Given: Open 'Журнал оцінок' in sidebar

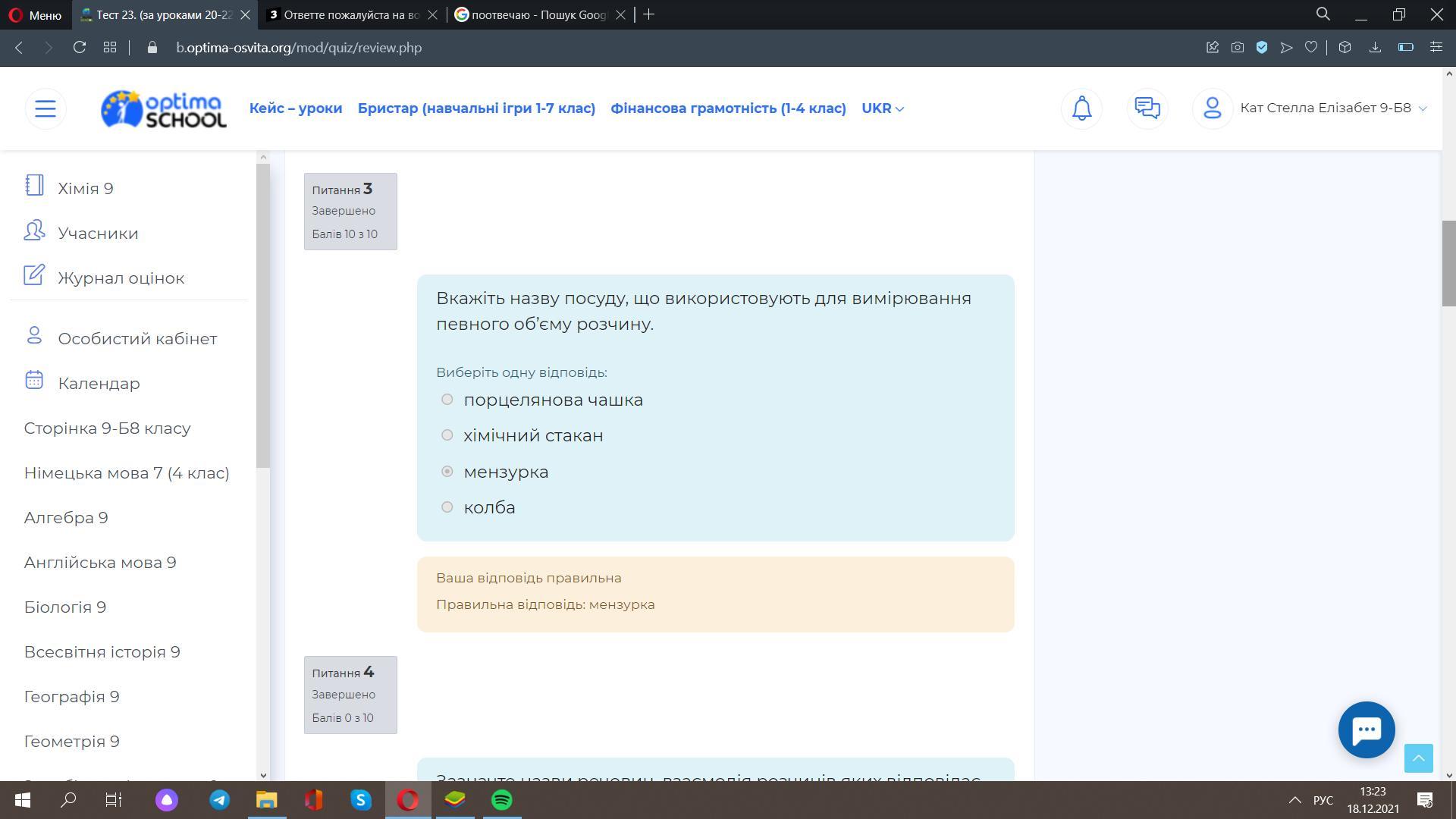Looking at the screenshot, I should point(121,278).
